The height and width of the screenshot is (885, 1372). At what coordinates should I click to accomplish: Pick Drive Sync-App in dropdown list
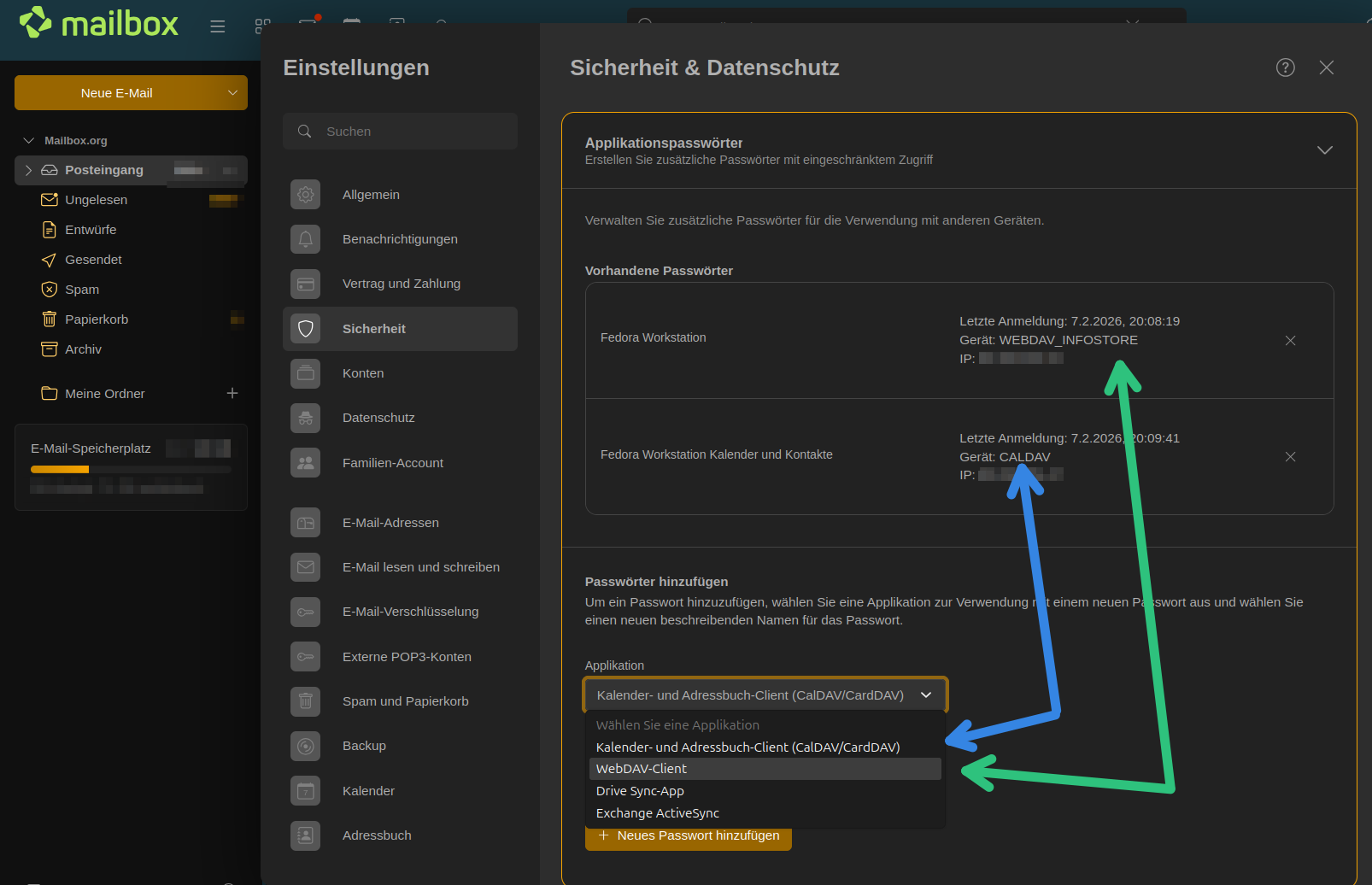tap(640, 791)
